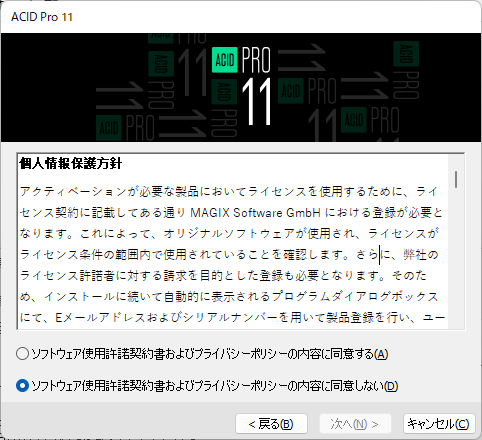Click the 個人情報保護方針 heading
The image size is (482, 440).
[x=71, y=163]
